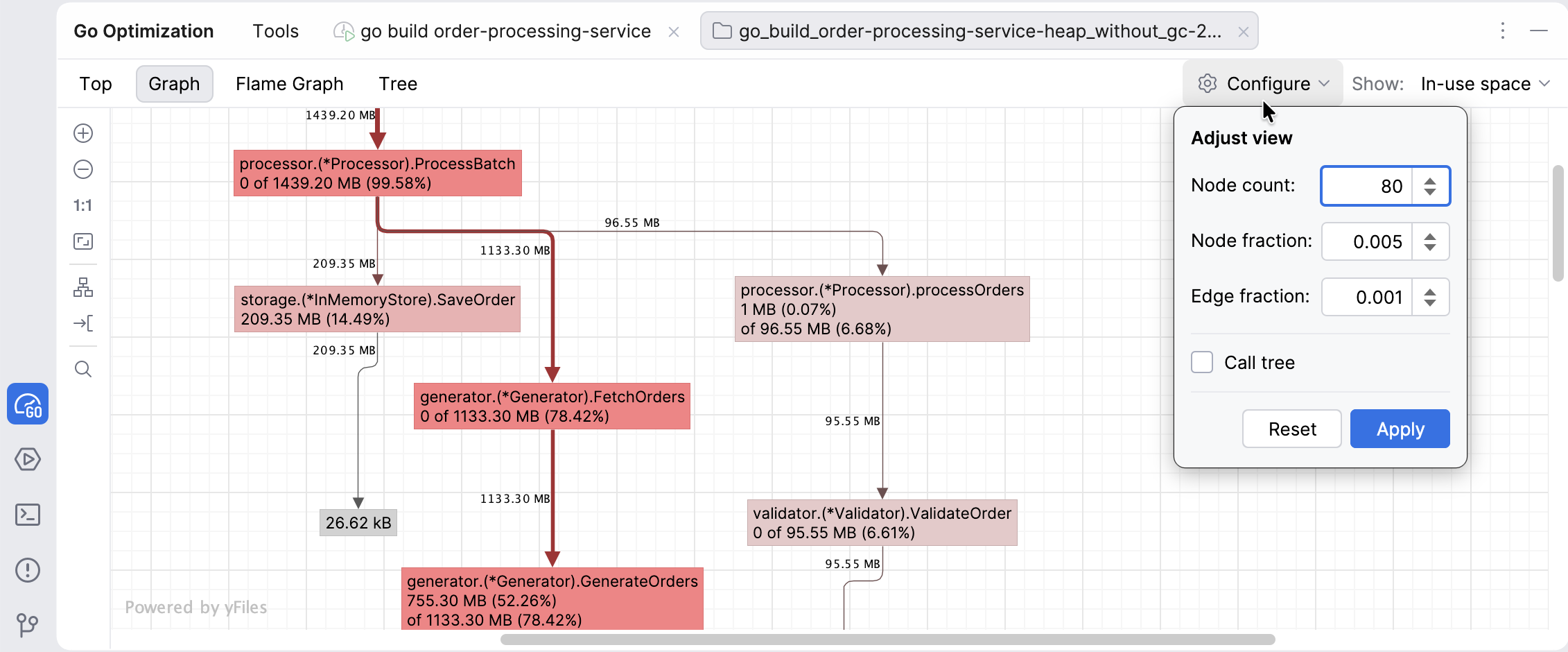The image size is (1568, 652).
Task: Click the Configure gear icon
Action: 1208,83
